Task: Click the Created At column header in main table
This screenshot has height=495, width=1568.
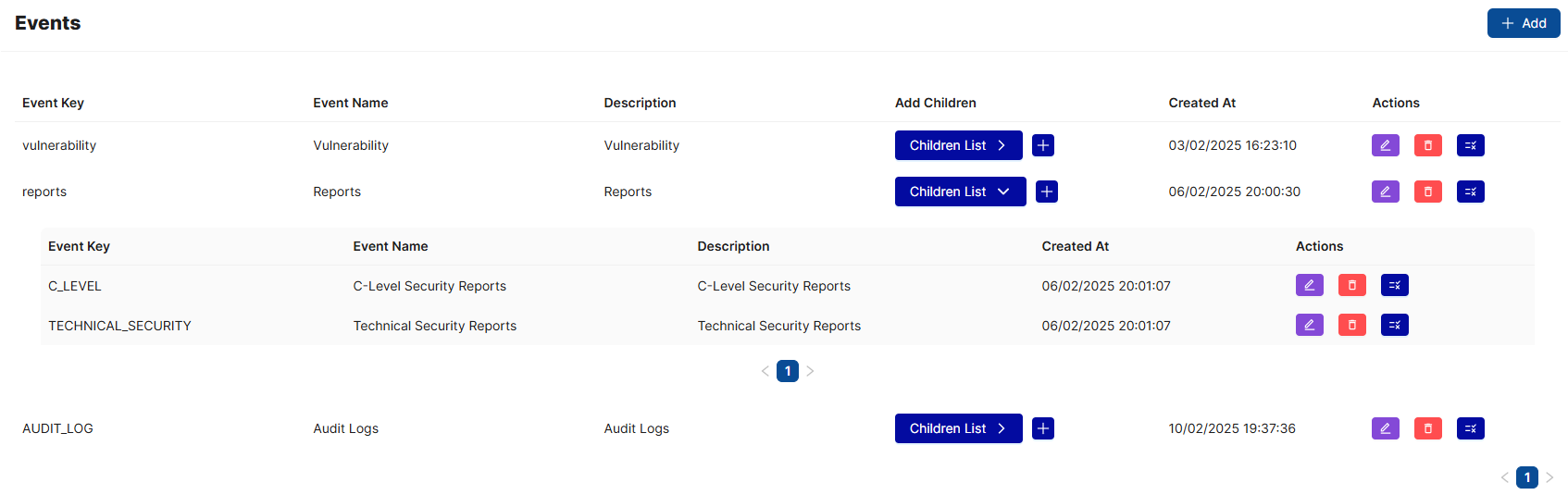Action: (1201, 103)
